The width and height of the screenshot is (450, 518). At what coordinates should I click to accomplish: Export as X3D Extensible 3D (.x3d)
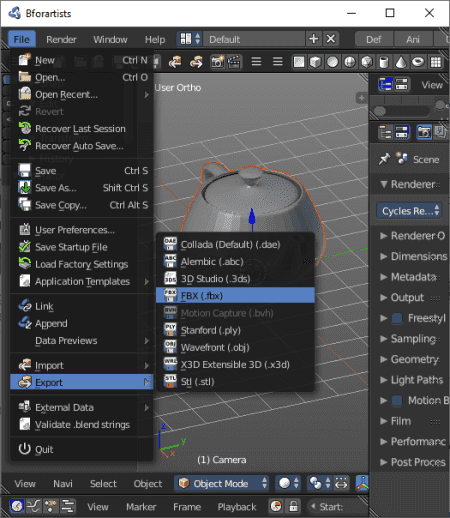click(x=235, y=365)
